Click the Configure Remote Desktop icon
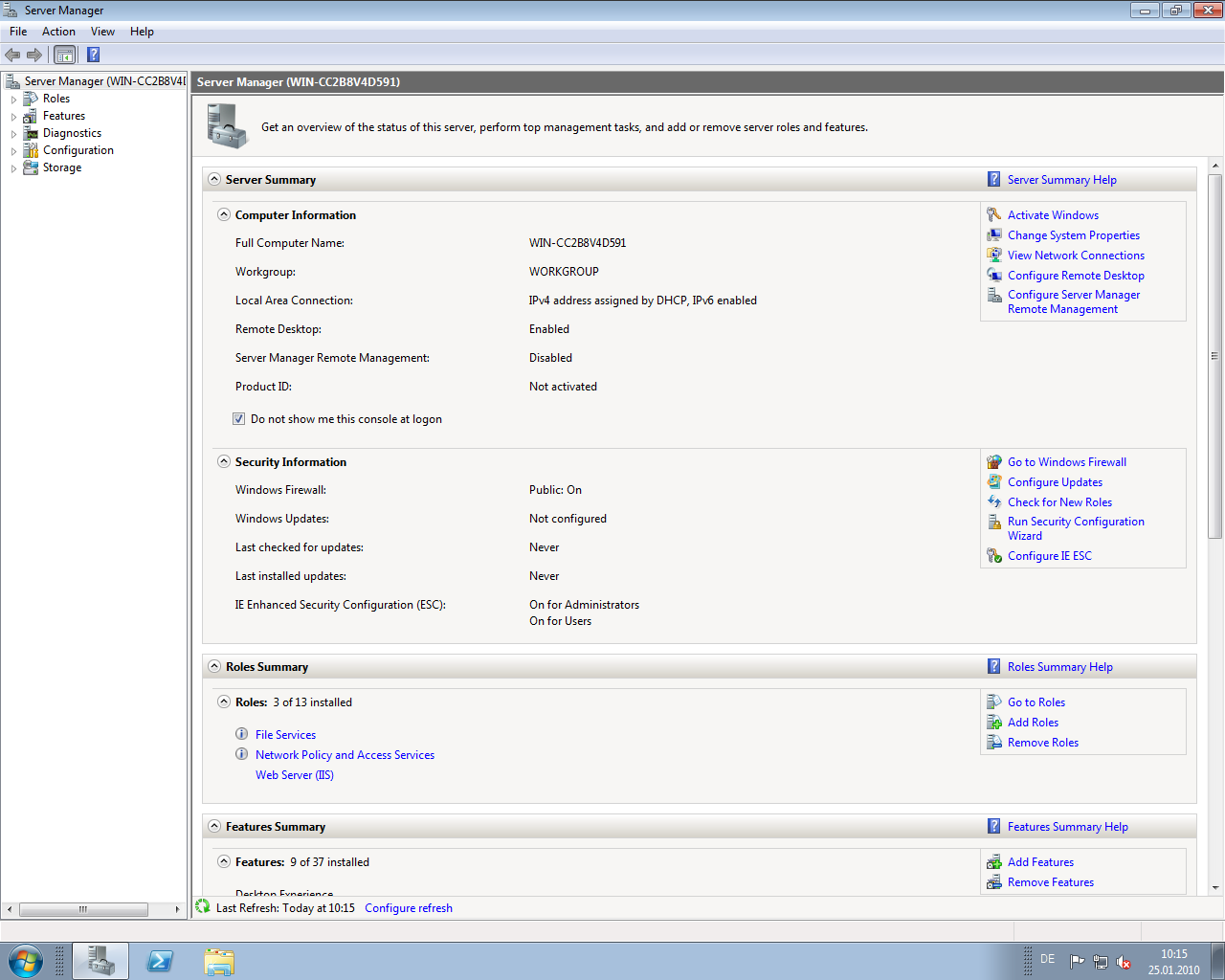1225x980 pixels. (994, 276)
